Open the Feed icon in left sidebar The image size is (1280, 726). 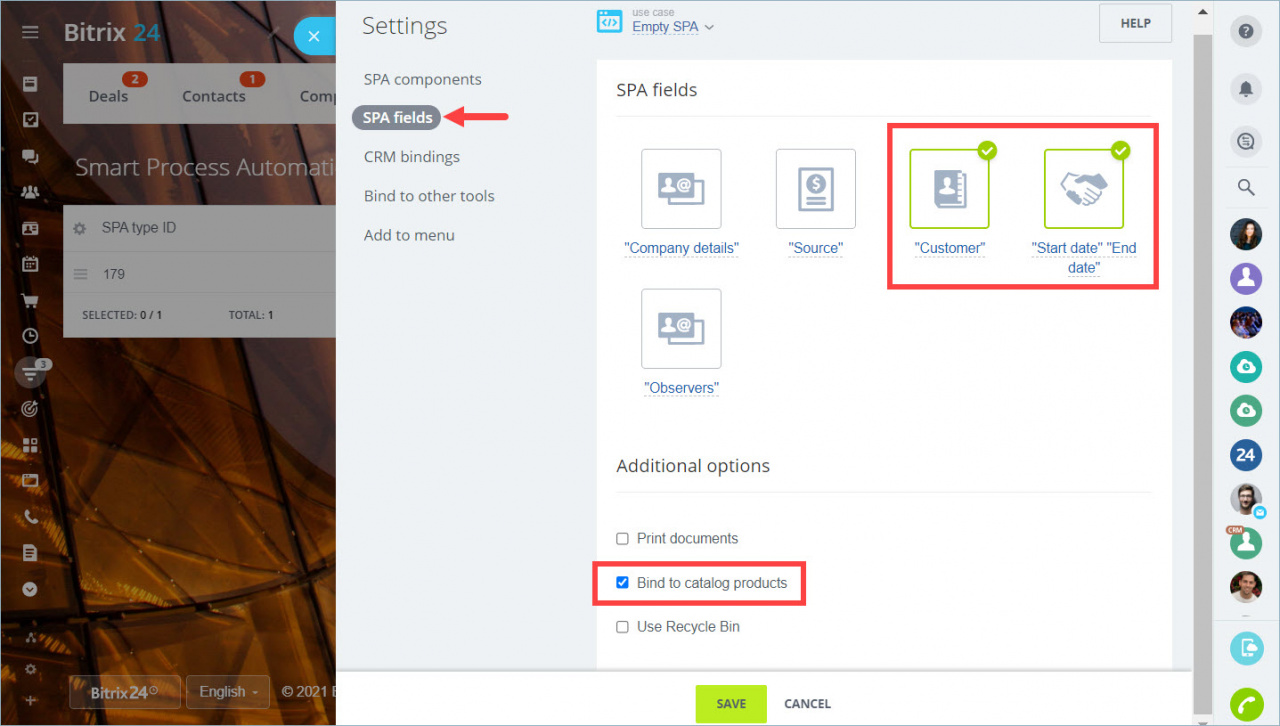(30, 84)
